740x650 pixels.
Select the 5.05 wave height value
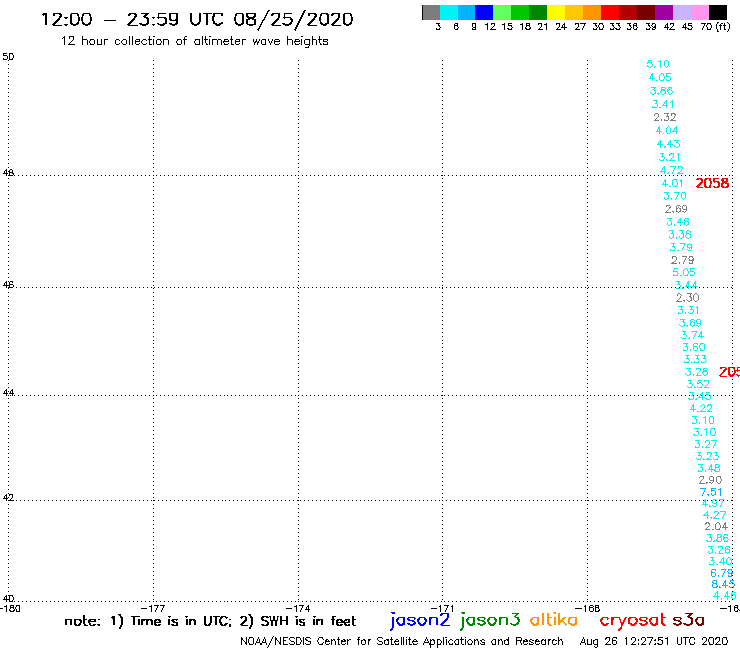(684, 272)
